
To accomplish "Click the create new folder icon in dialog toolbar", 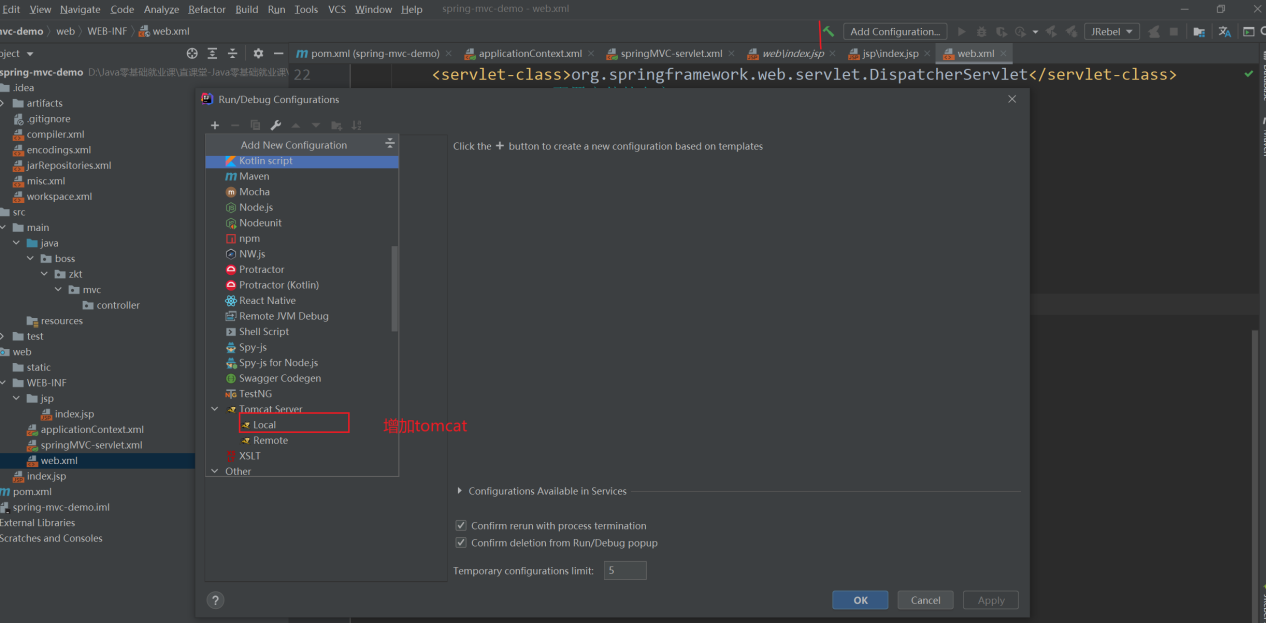I will point(336,125).
